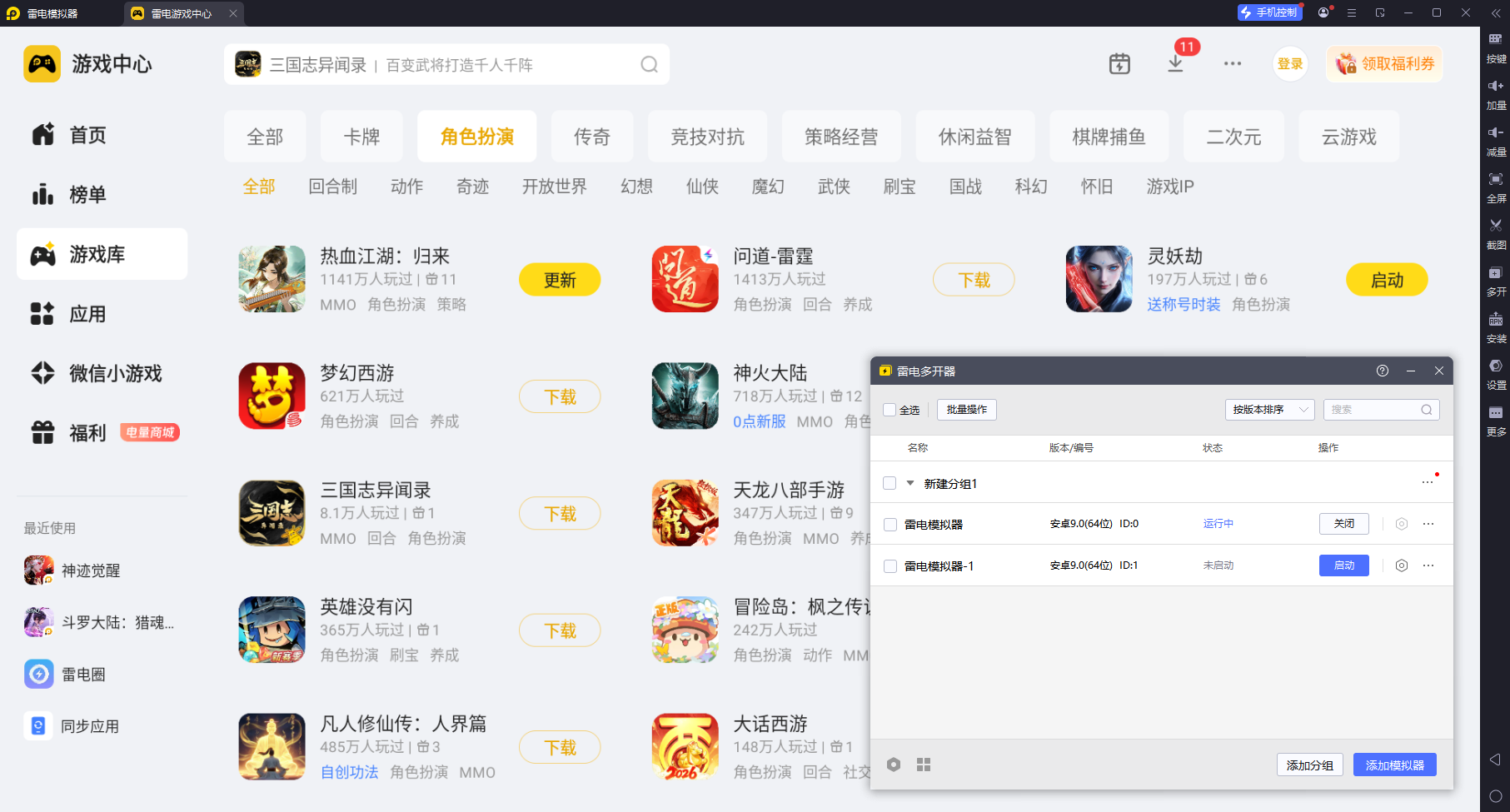The height and width of the screenshot is (812, 1510).
Task: Select the 卡牌 category tab
Action: (x=361, y=137)
